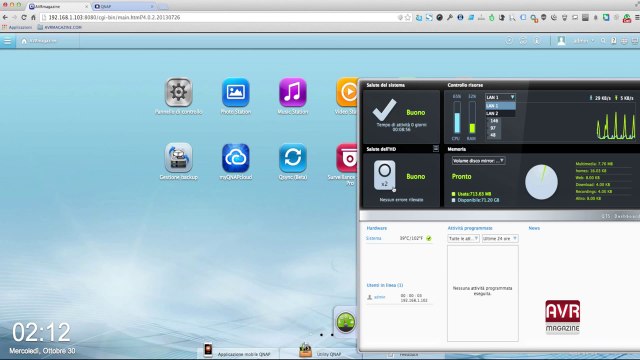Click the network traffic graph

(616, 127)
